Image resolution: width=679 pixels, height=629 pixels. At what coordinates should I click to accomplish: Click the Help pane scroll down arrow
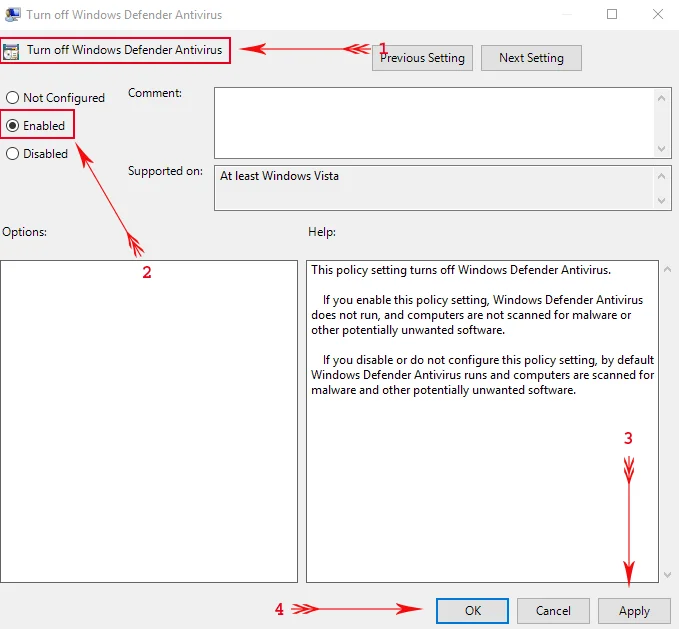(667, 574)
